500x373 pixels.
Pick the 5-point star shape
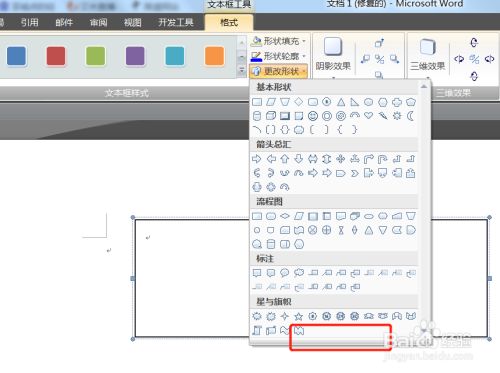pos(299,316)
